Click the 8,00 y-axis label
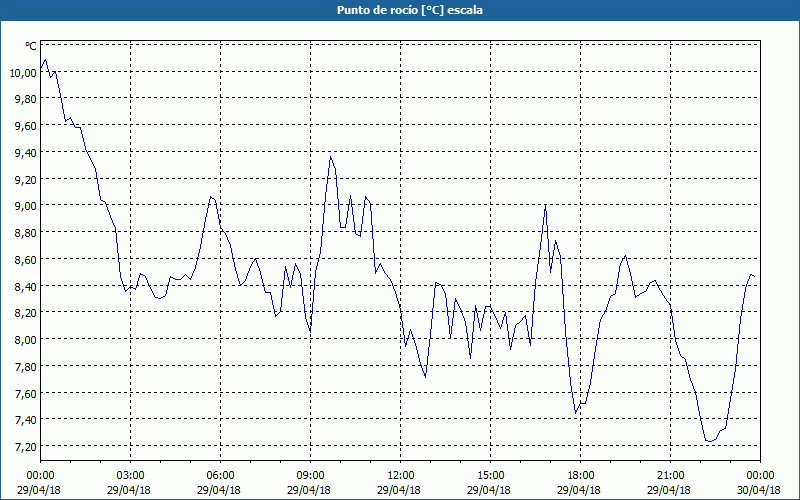 click(x=26, y=339)
